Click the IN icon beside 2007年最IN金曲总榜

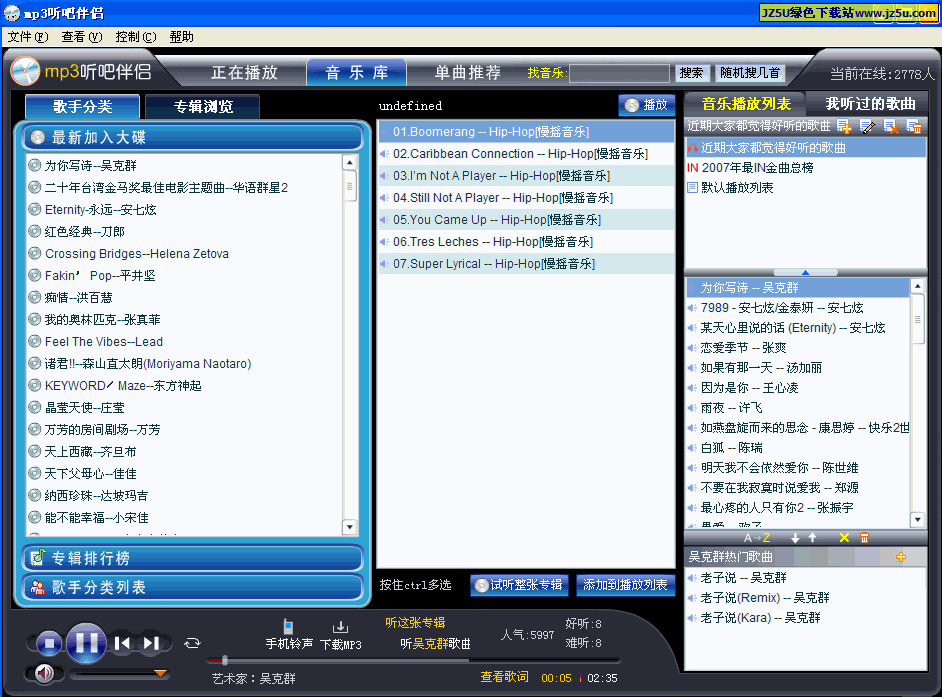point(693,168)
